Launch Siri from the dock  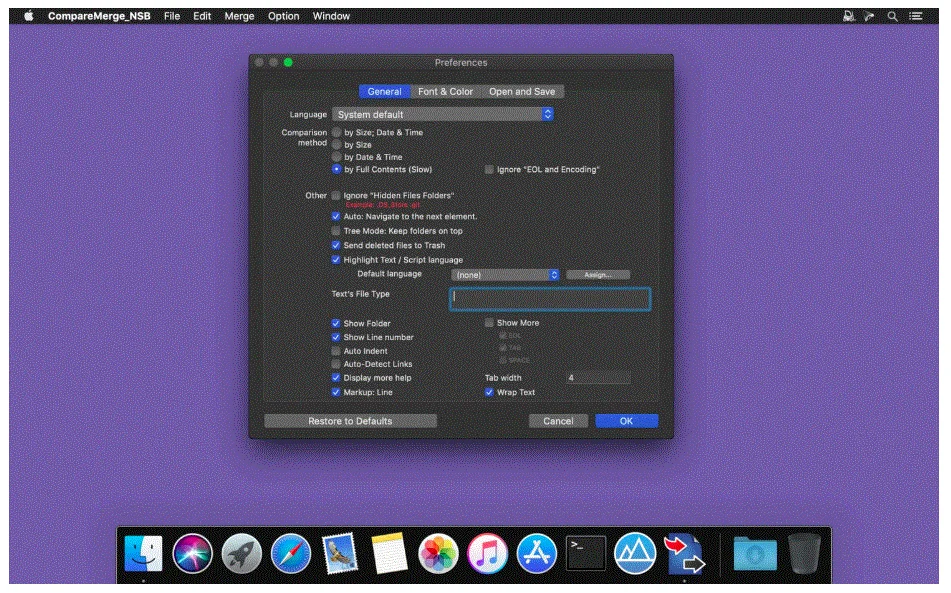click(x=192, y=554)
